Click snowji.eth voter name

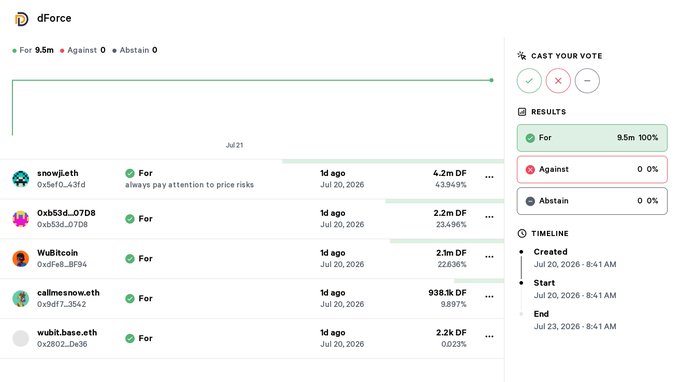58,173
